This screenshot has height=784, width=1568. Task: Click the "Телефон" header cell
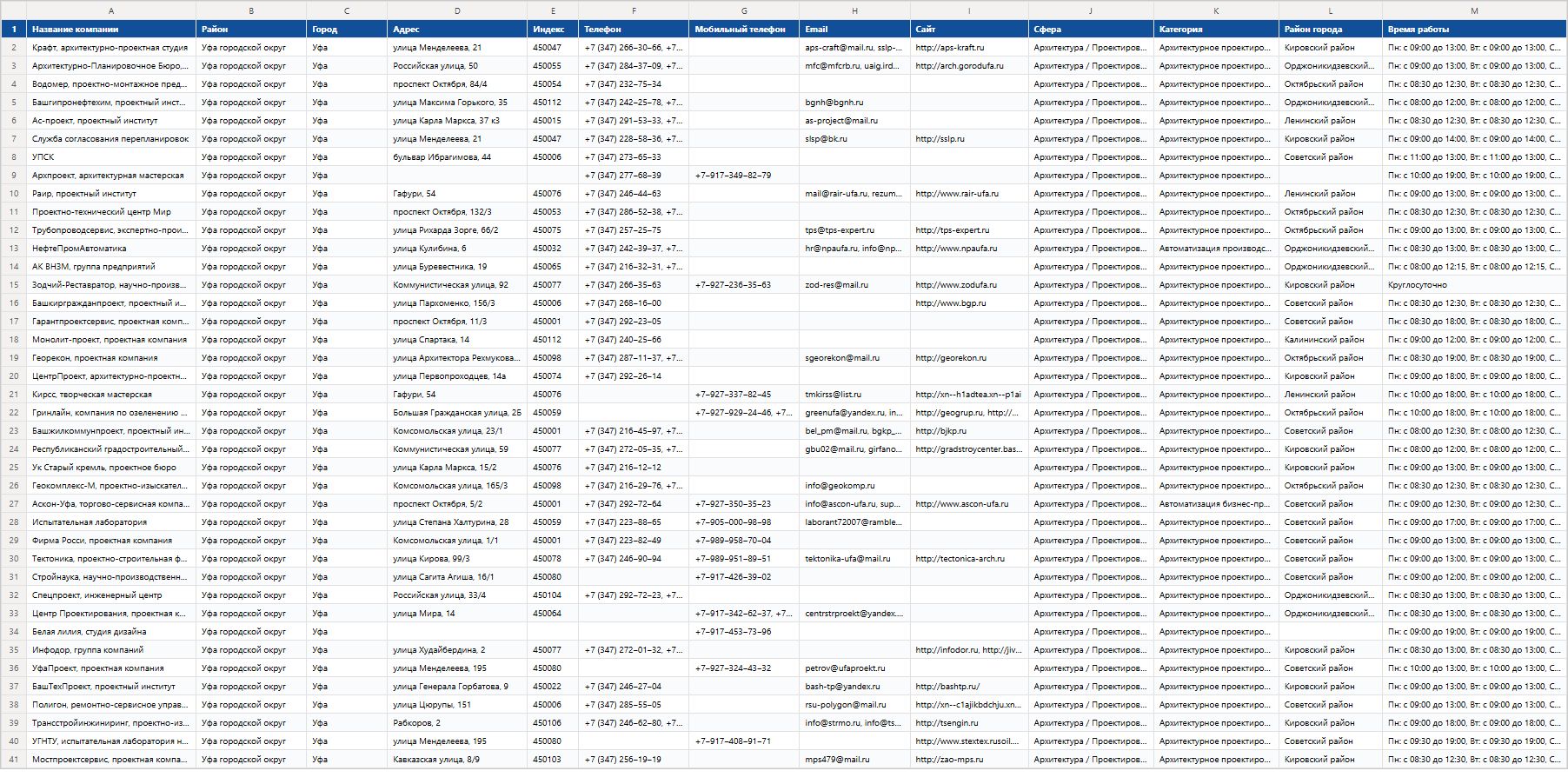click(x=634, y=29)
